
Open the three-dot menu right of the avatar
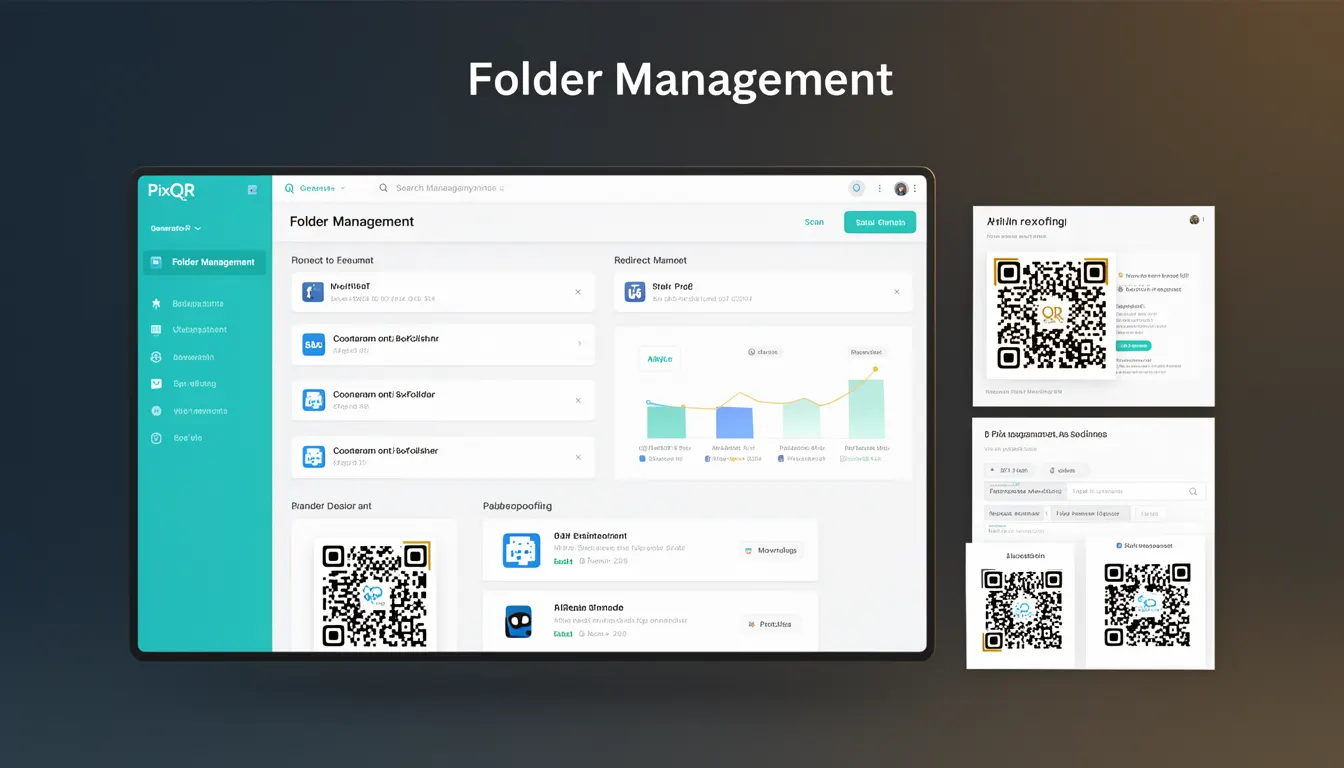coord(915,188)
